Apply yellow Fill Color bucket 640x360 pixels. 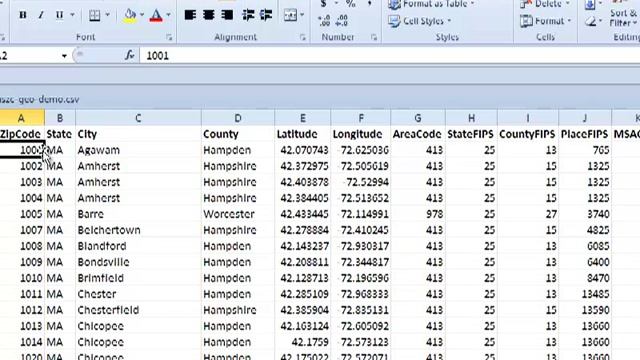click(130, 16)
